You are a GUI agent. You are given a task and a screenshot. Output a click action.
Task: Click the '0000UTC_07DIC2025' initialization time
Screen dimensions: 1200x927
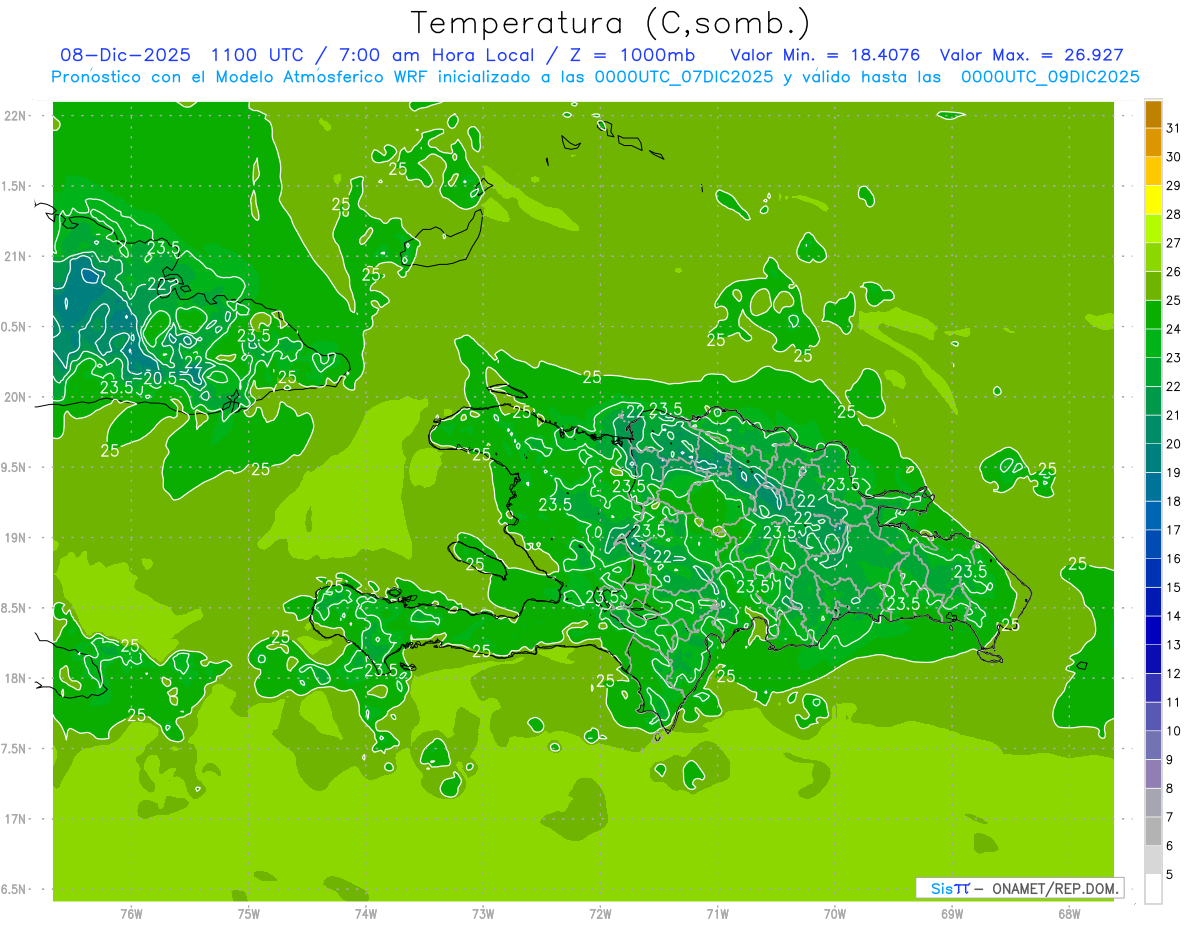[x=683, y=77]
